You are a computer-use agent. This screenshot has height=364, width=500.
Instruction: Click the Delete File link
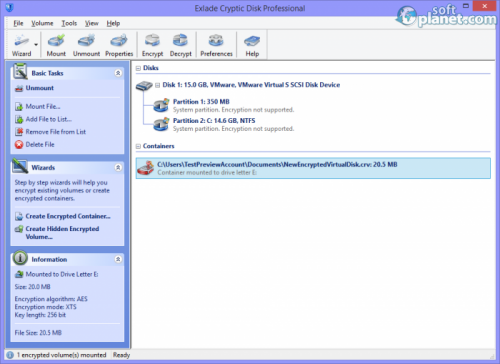40,144
